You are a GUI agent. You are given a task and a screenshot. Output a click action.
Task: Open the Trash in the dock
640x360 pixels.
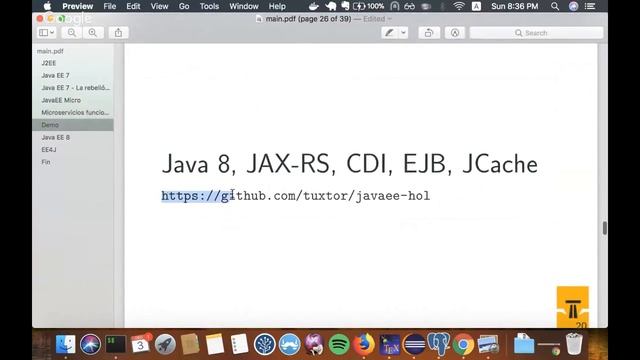[x=574, y=344]
